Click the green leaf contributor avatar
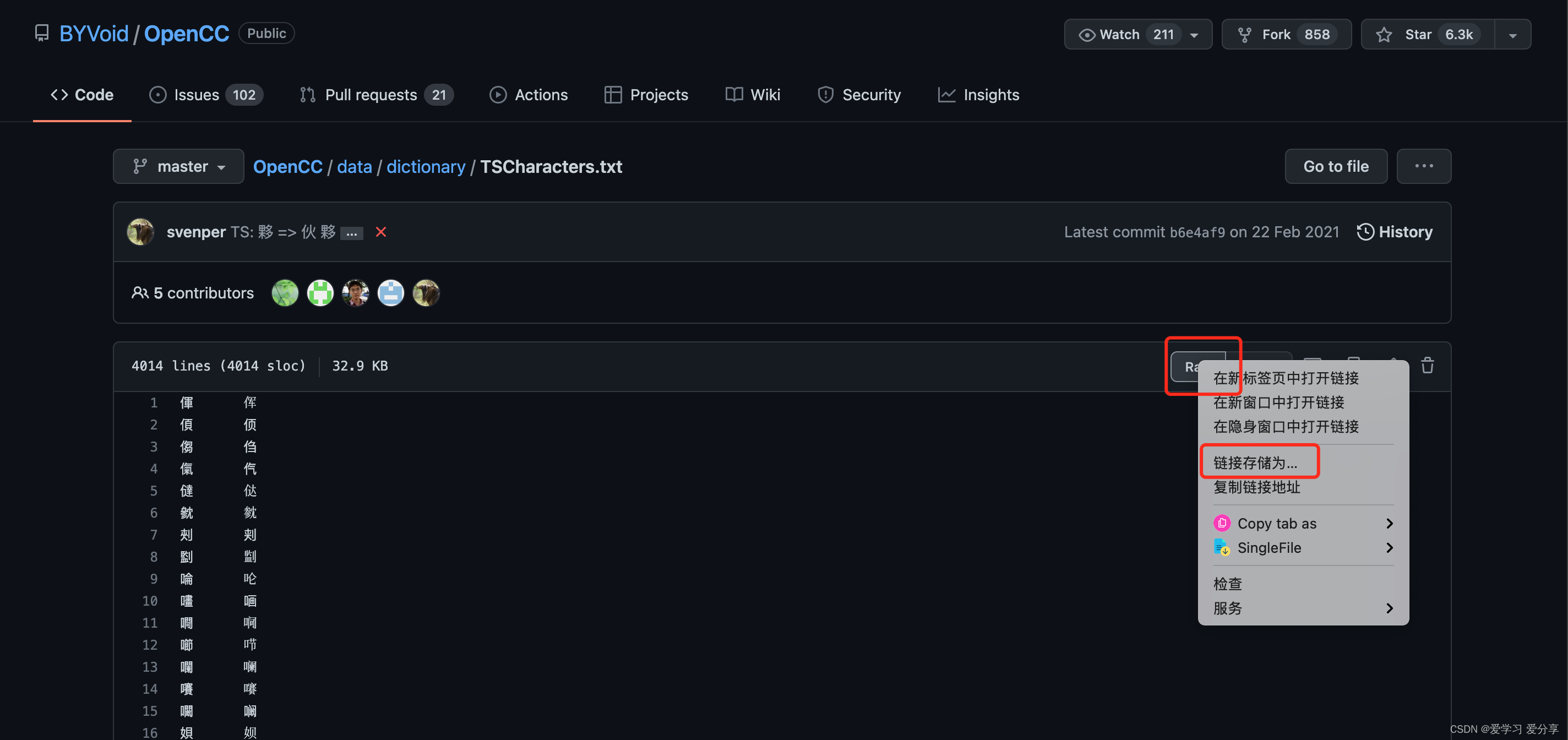This screenshot has width=1568, height=740. (x=285, y=293)
